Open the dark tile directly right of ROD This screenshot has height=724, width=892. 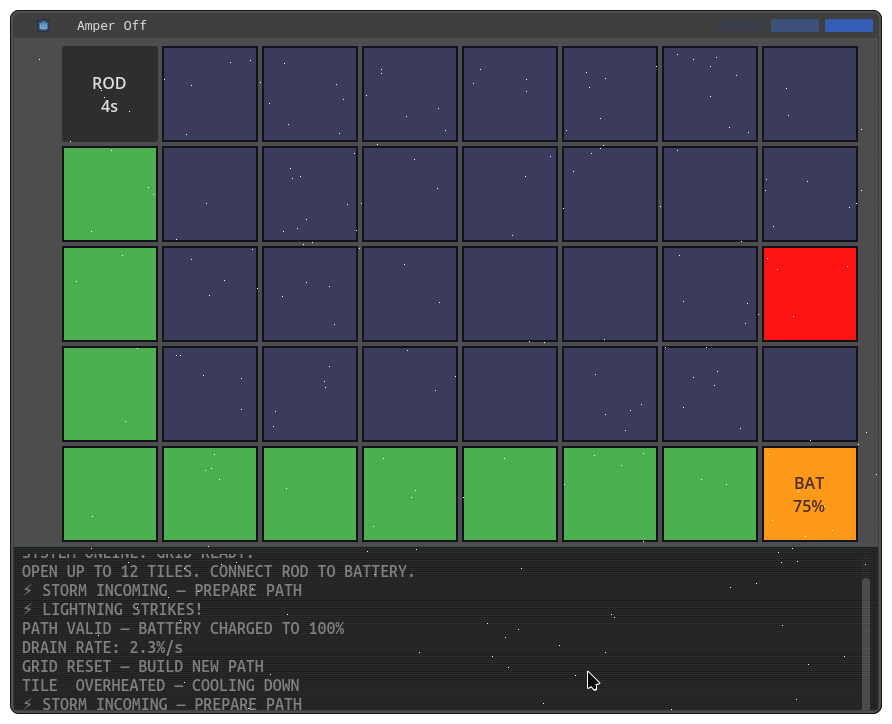[210, 94]
